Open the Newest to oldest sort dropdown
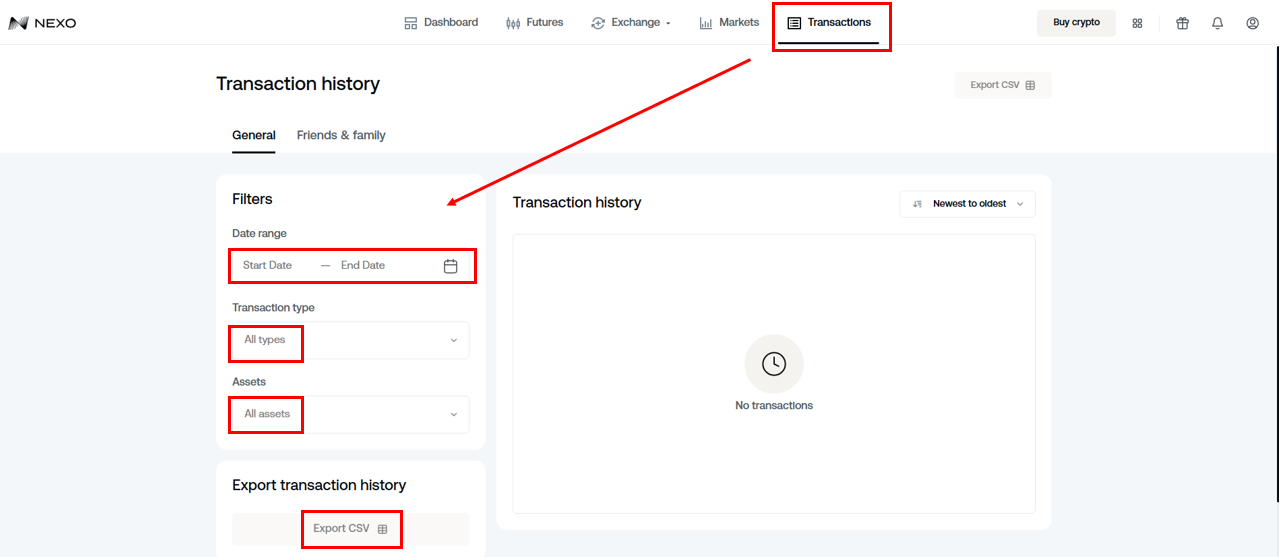This screenshot has height=557, width=1279. coord(967,204)
